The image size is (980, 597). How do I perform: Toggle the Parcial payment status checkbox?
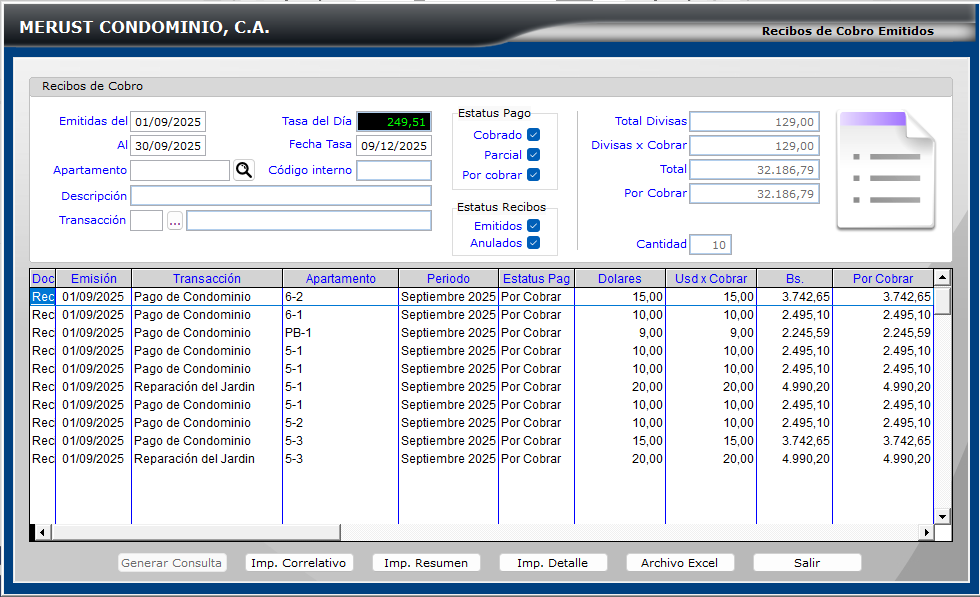(x=534, y=155)
